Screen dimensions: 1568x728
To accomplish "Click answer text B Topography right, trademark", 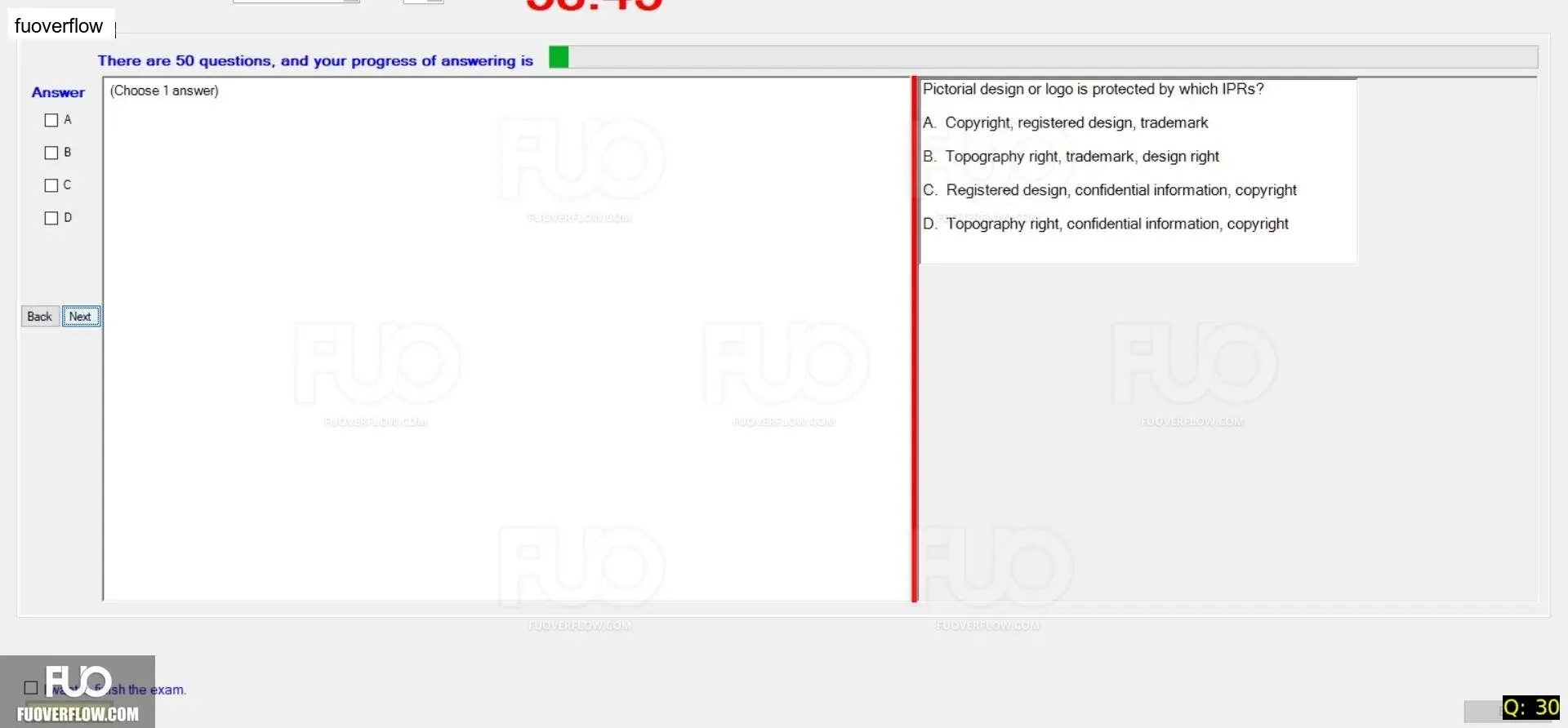I will pos(1071,156).
